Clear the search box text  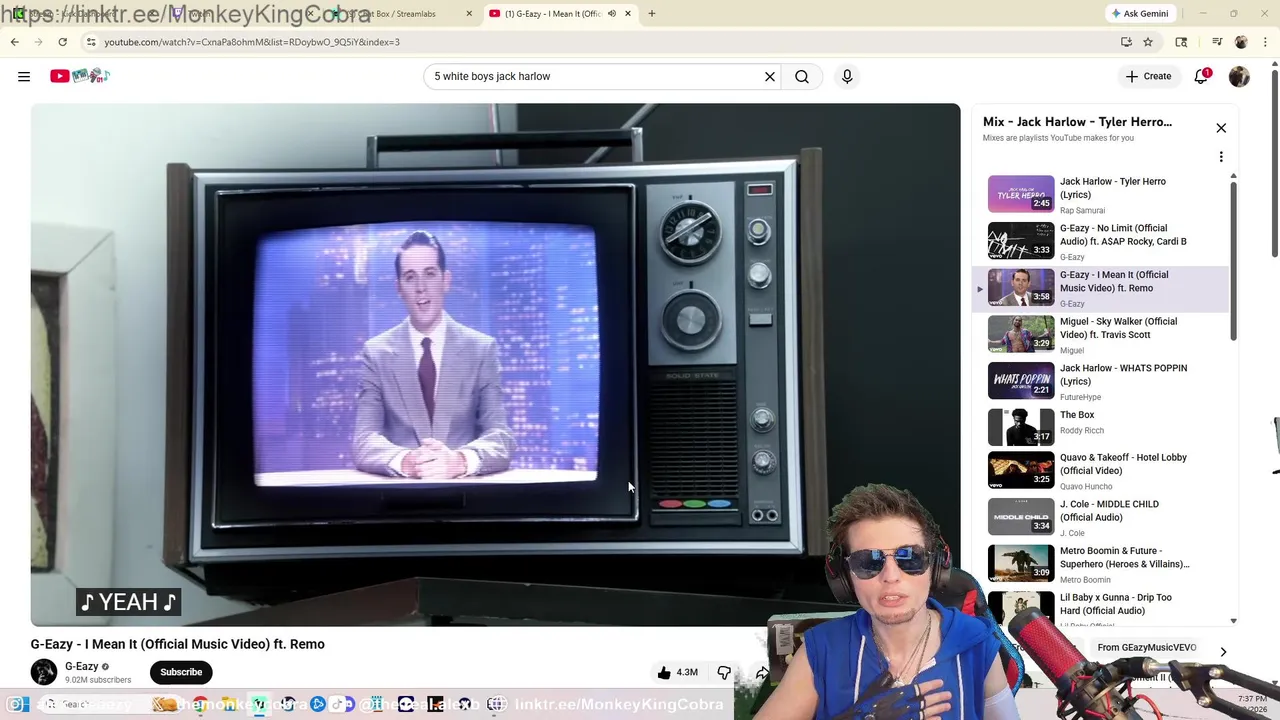[770, 76]
